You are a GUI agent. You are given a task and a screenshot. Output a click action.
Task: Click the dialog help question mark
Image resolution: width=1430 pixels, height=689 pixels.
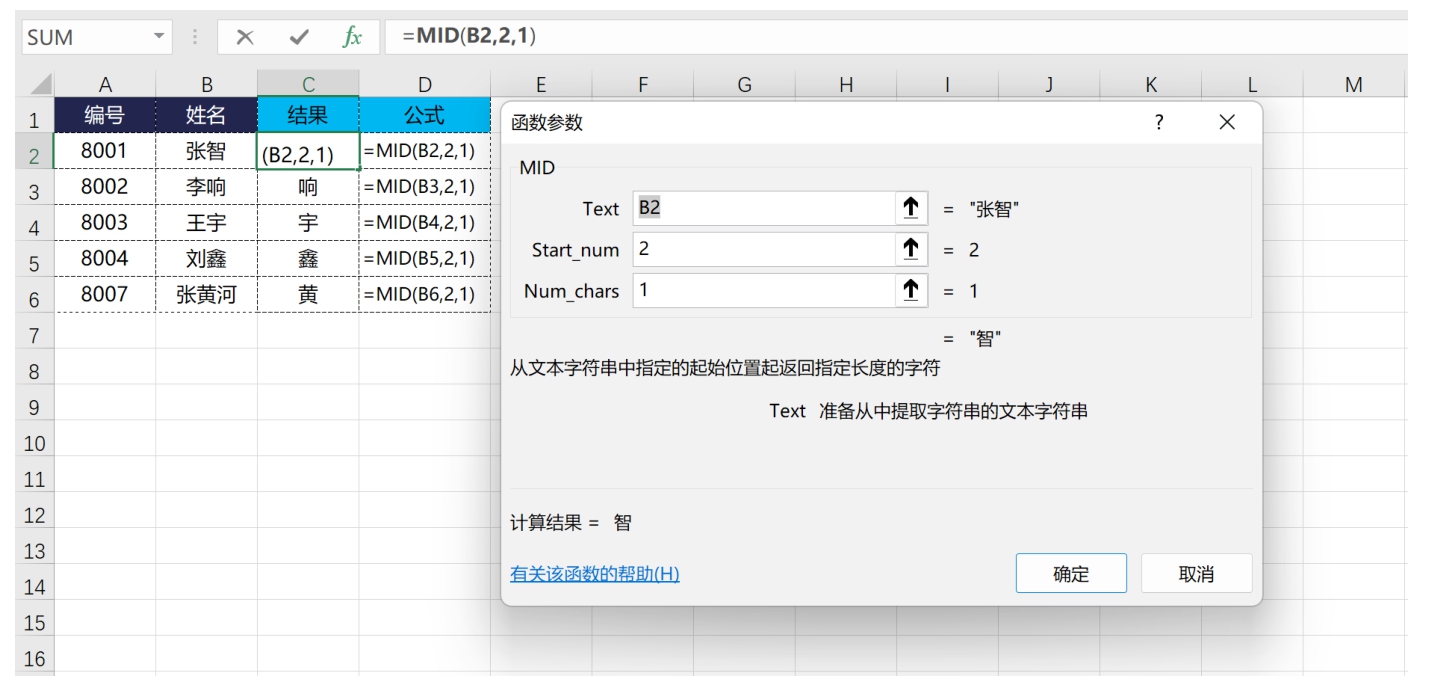[x=1159, y=122]
